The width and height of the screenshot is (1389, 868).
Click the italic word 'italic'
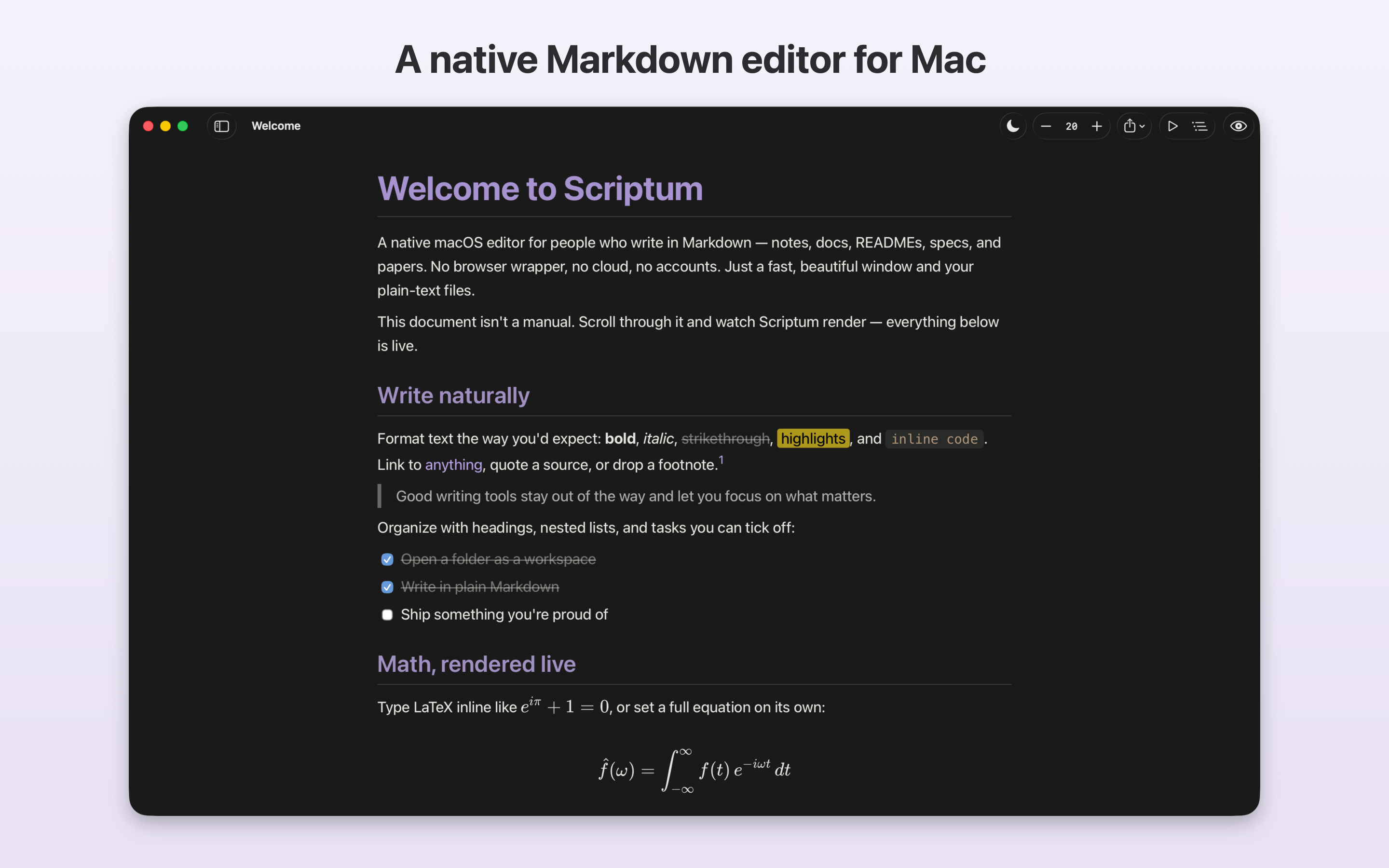pos(658,439)
